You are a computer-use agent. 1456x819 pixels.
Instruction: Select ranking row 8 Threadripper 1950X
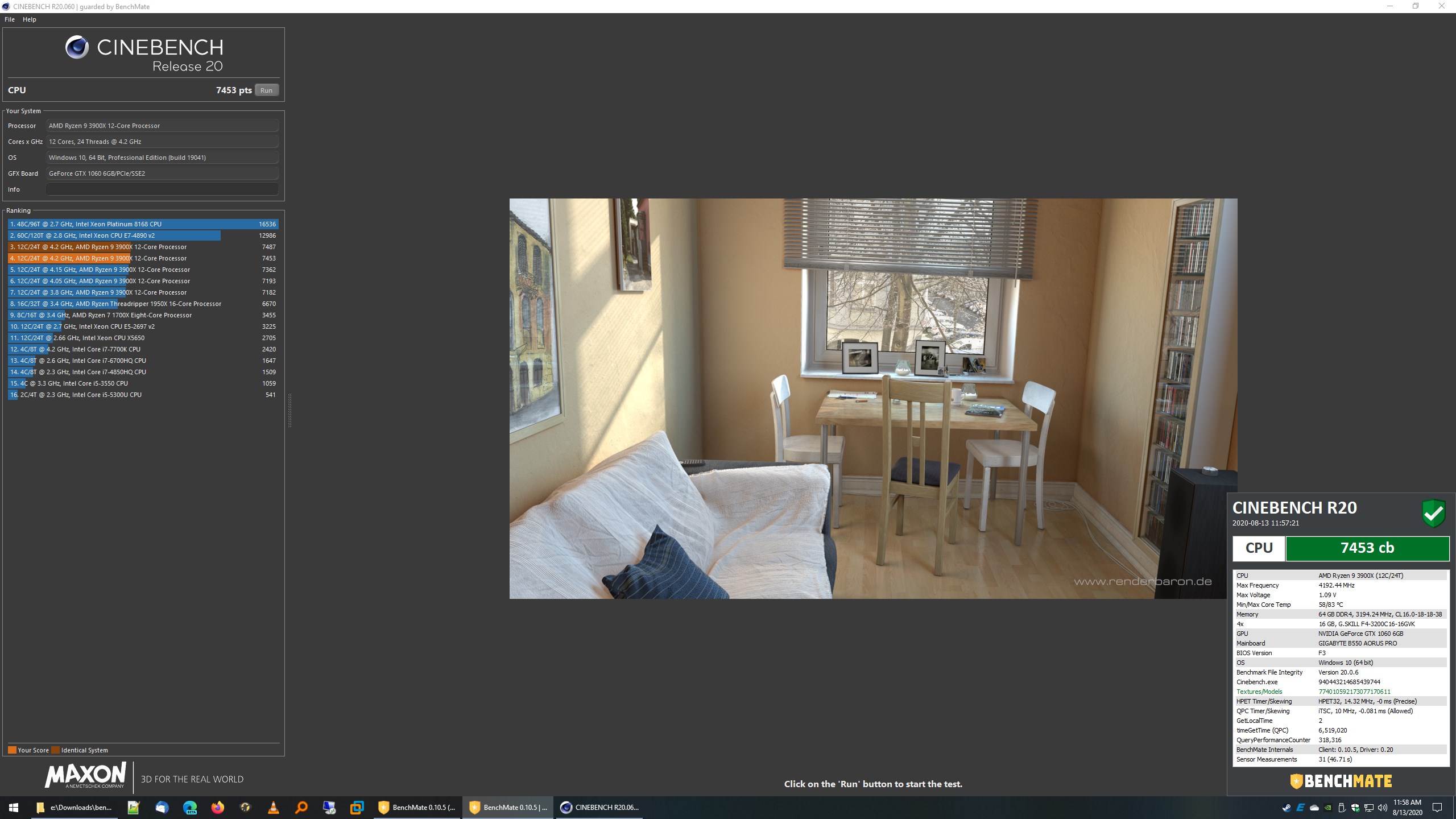(143, 304)
